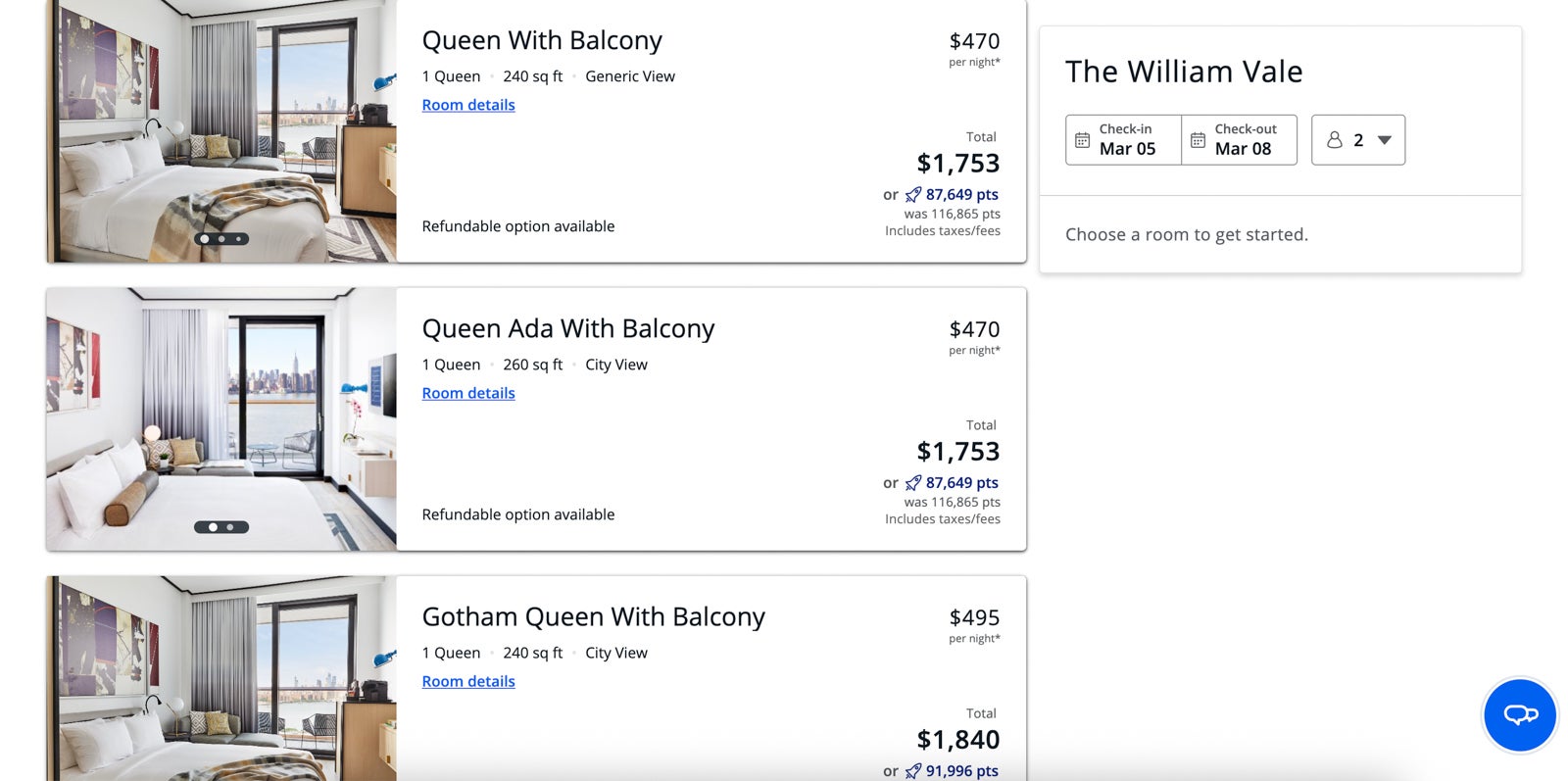Click the check-out calendar icon
This screenshot has height=781, width=1568.
click(x=1198, y=140)
